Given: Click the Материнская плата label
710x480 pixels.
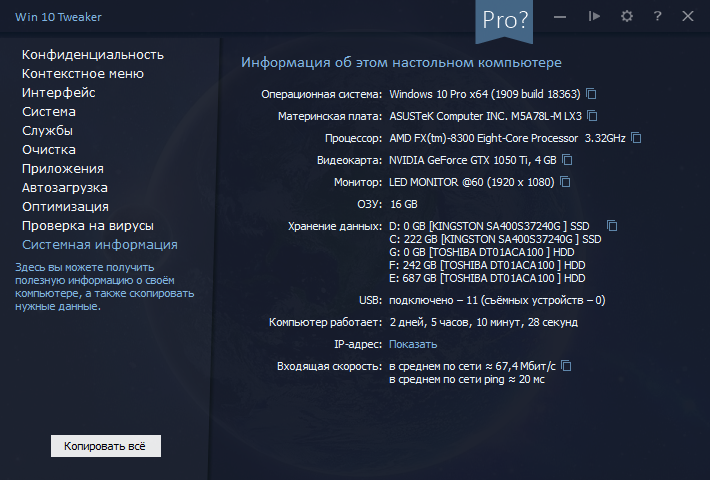Looking at the screenshot, I should [x=330, y=116].
